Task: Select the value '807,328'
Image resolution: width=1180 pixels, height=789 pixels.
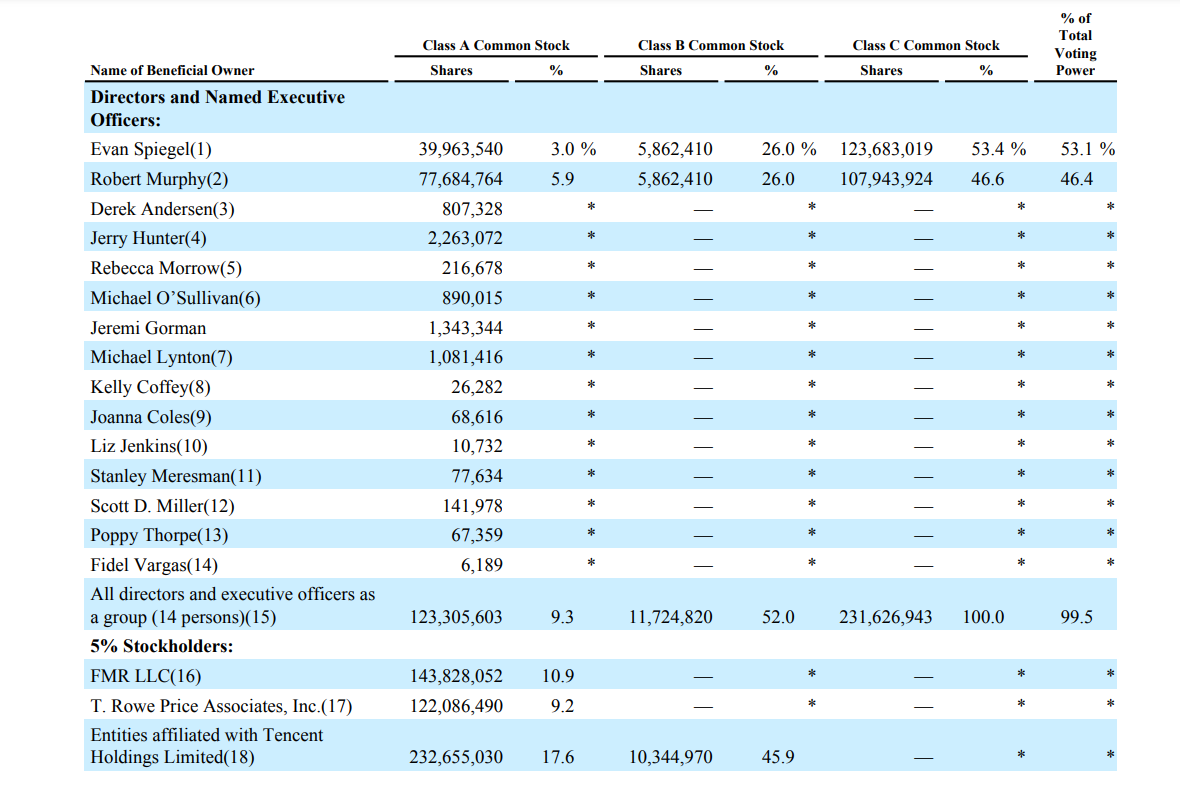Action: tap(472, 209)
